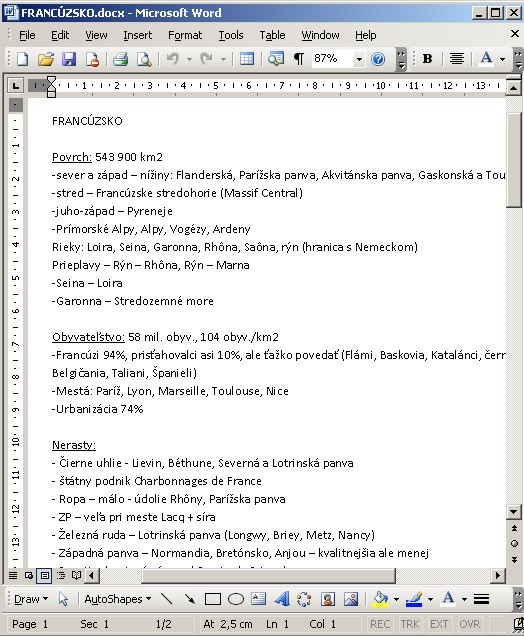Image resolution: width=524 pixels, height=636 pixels.
Task: Open Line Style options
Action: tap(481, 599)
